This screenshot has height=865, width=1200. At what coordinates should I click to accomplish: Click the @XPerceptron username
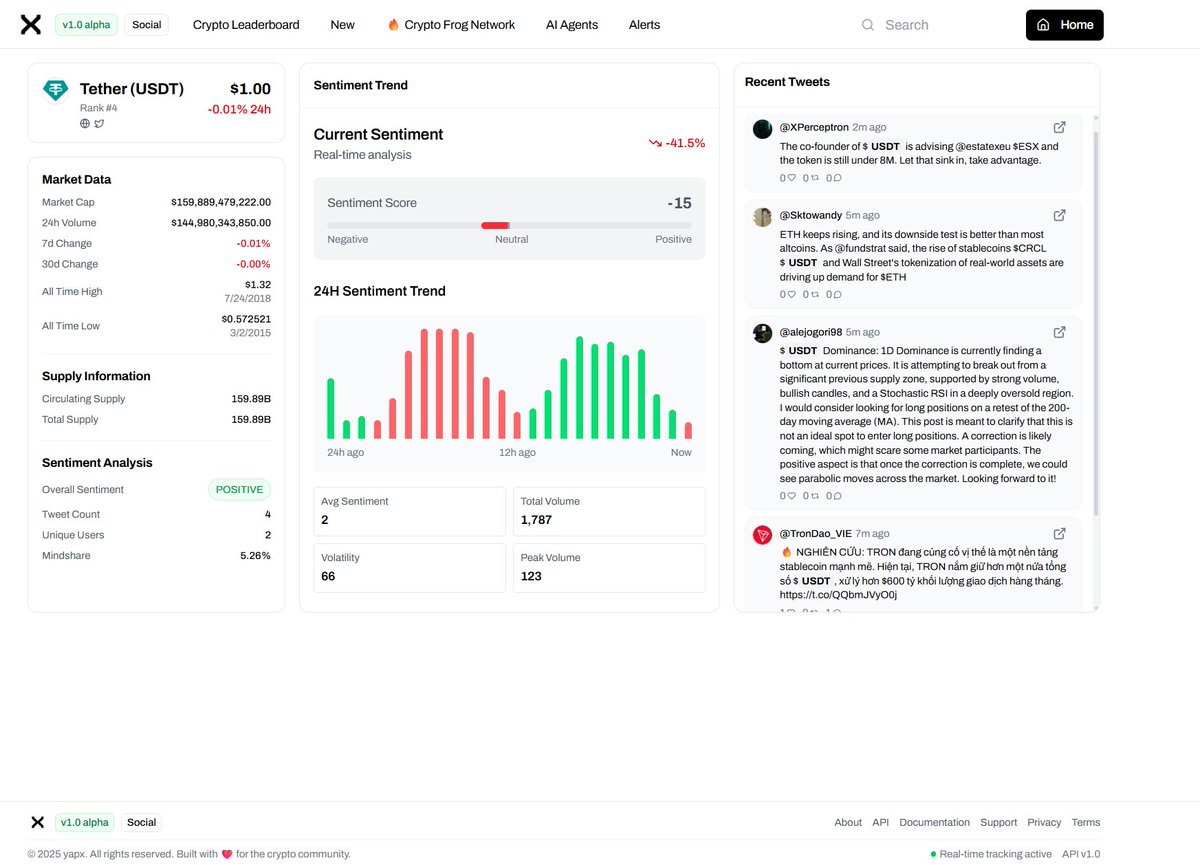point(814,127)
